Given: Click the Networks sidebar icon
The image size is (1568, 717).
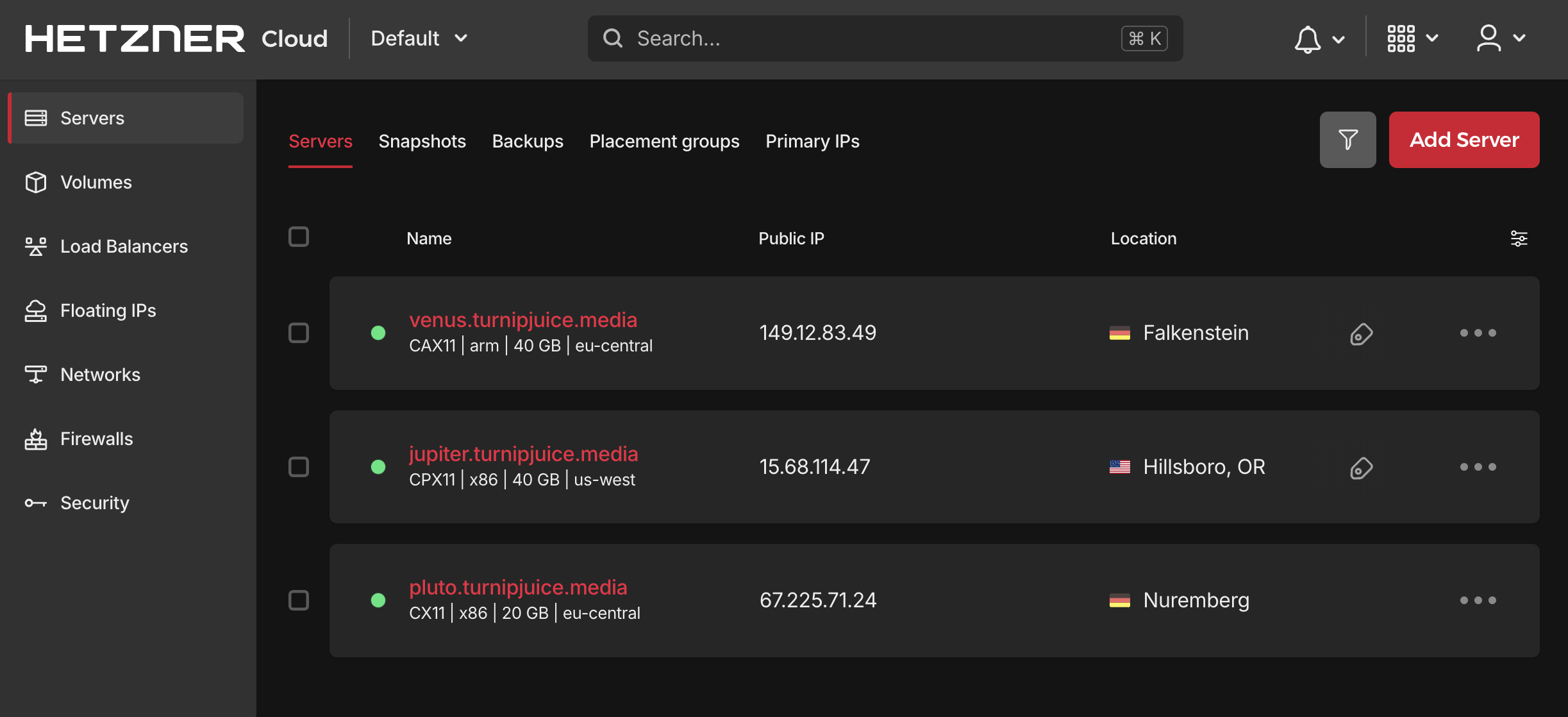Looking at the screenshot, I should [x=35, y=374].
